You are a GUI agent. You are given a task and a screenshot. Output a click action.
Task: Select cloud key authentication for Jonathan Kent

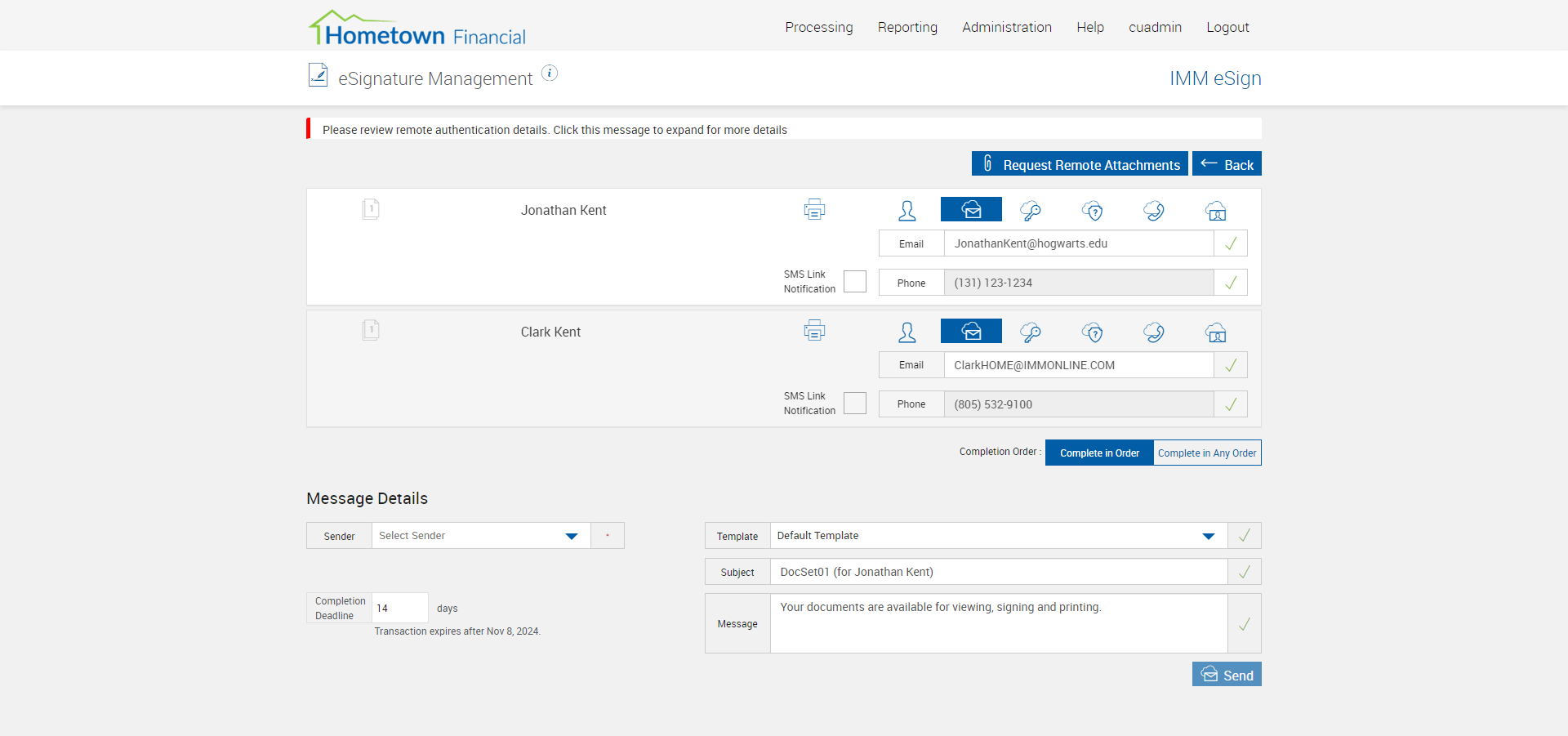click(1031, 211)
